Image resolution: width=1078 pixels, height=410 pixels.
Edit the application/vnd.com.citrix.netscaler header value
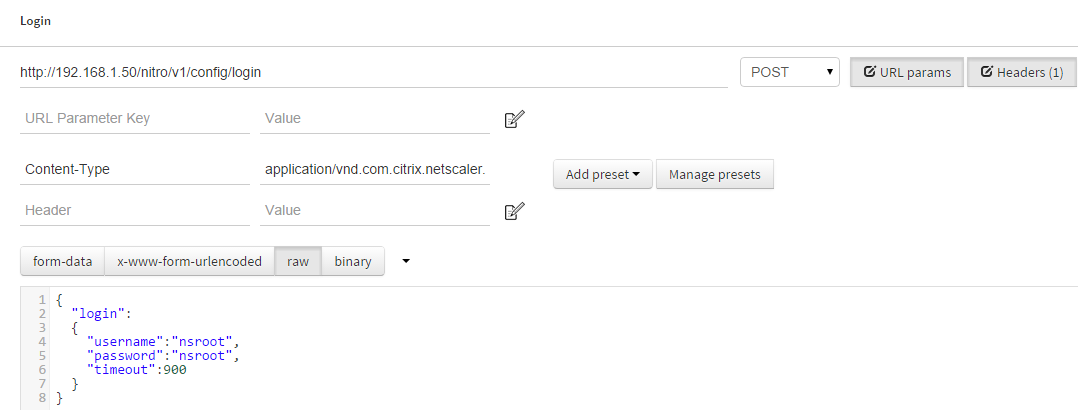pos(374,170)
